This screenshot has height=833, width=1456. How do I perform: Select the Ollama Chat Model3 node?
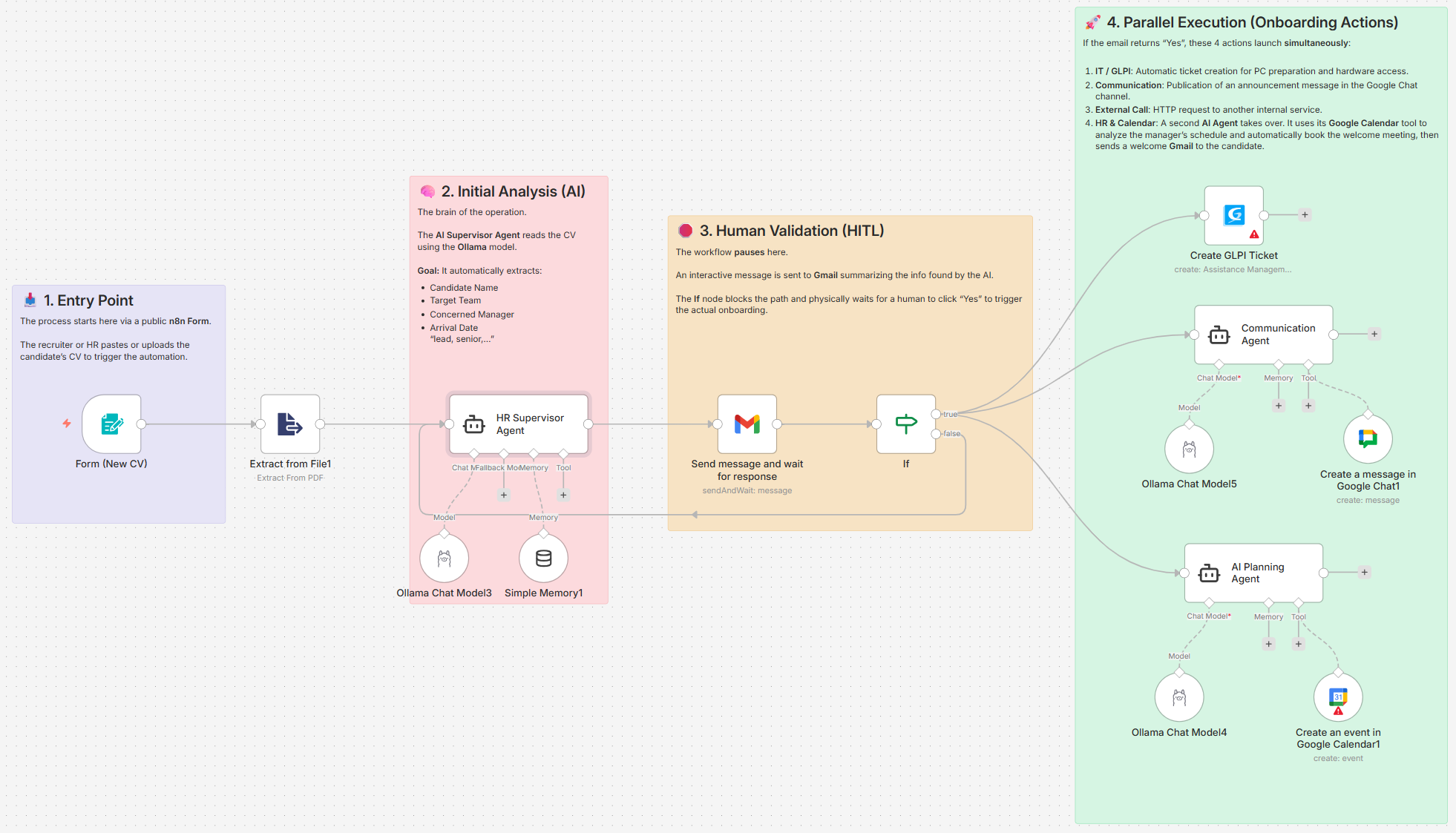tap(444, 559)
